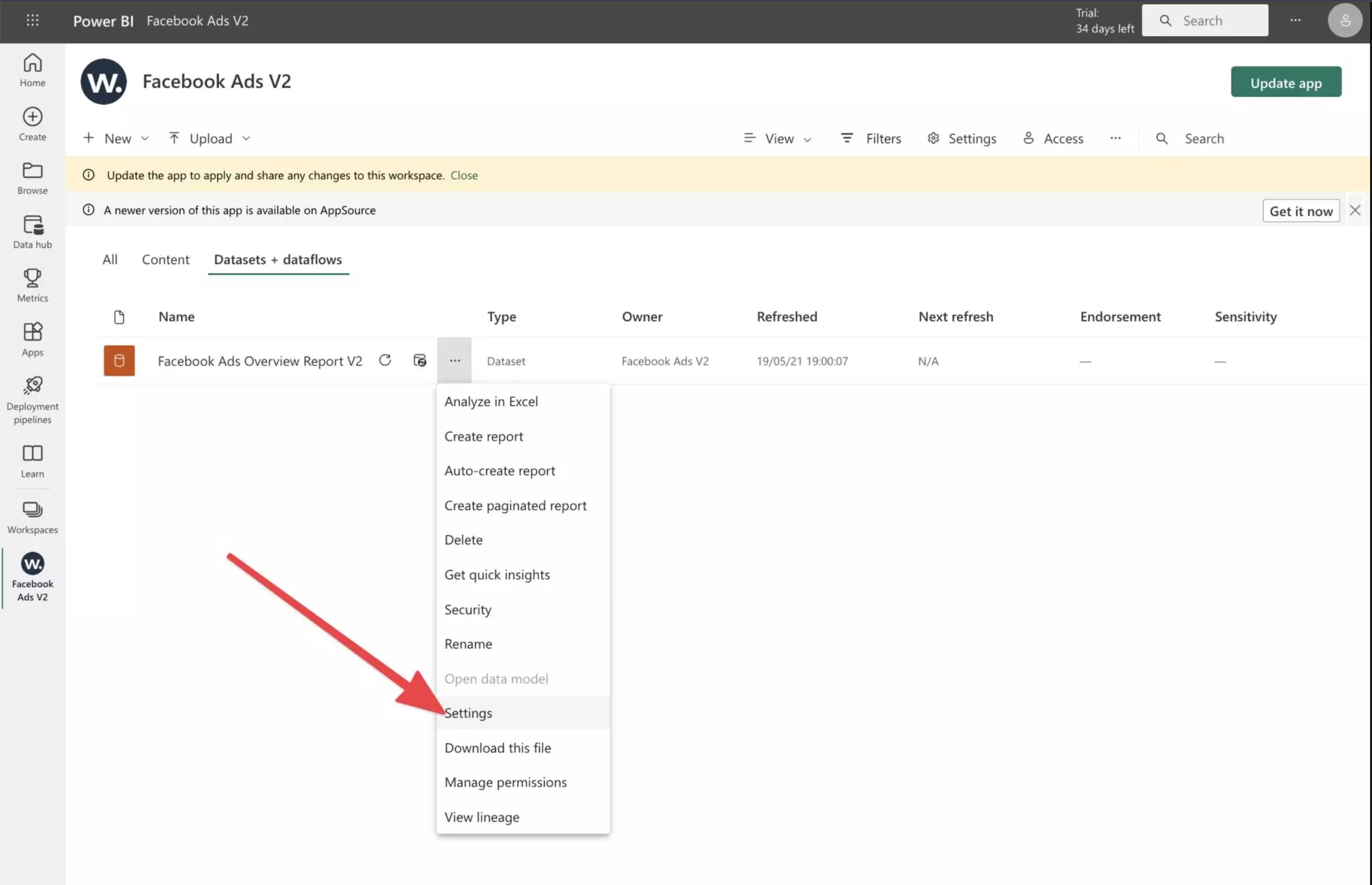The image size is (1372, 885).
Task: Choose Delete from context menu
Action: 523,540
